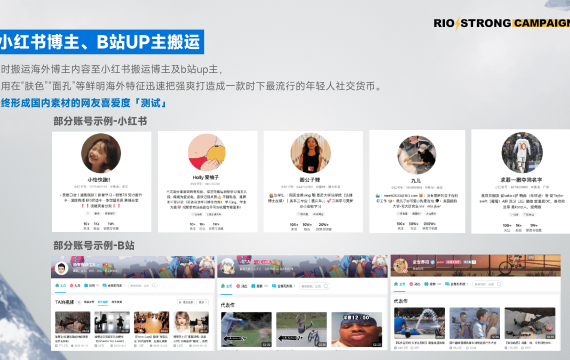This screenshot has height=360, width=570.
Task: Click search magnifier in third B站 profile
Action: tap(499, 284)
